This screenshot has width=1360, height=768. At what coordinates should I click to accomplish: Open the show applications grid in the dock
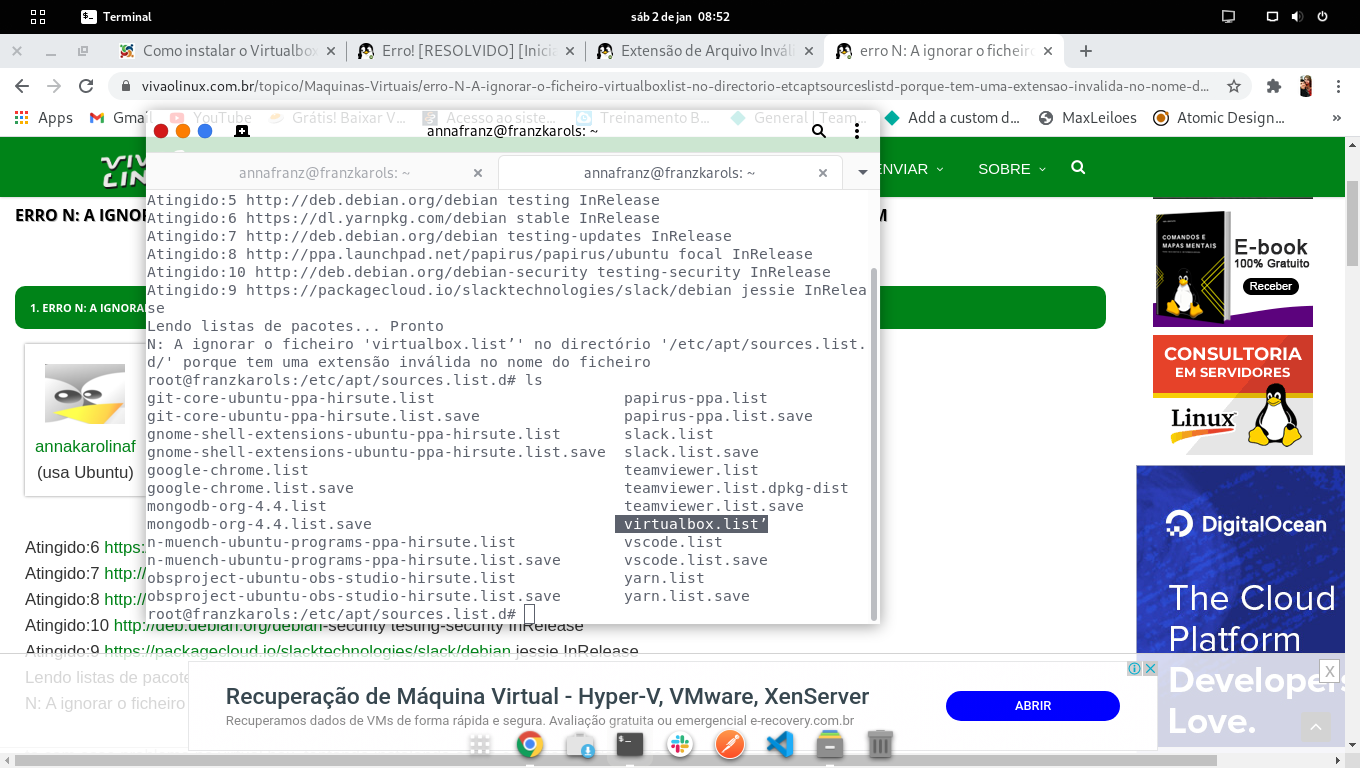pyautogui.click(x=480, y=744)
